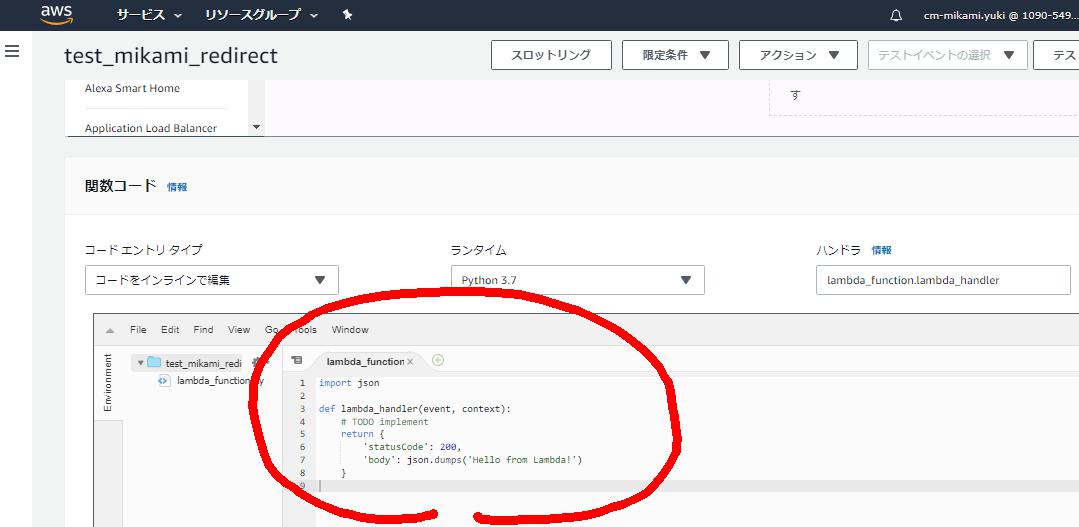Close the lambda_function editor tab
The width and height of the screenshot is (1079, 527).
pyautogui.click(x=410, y=361)
